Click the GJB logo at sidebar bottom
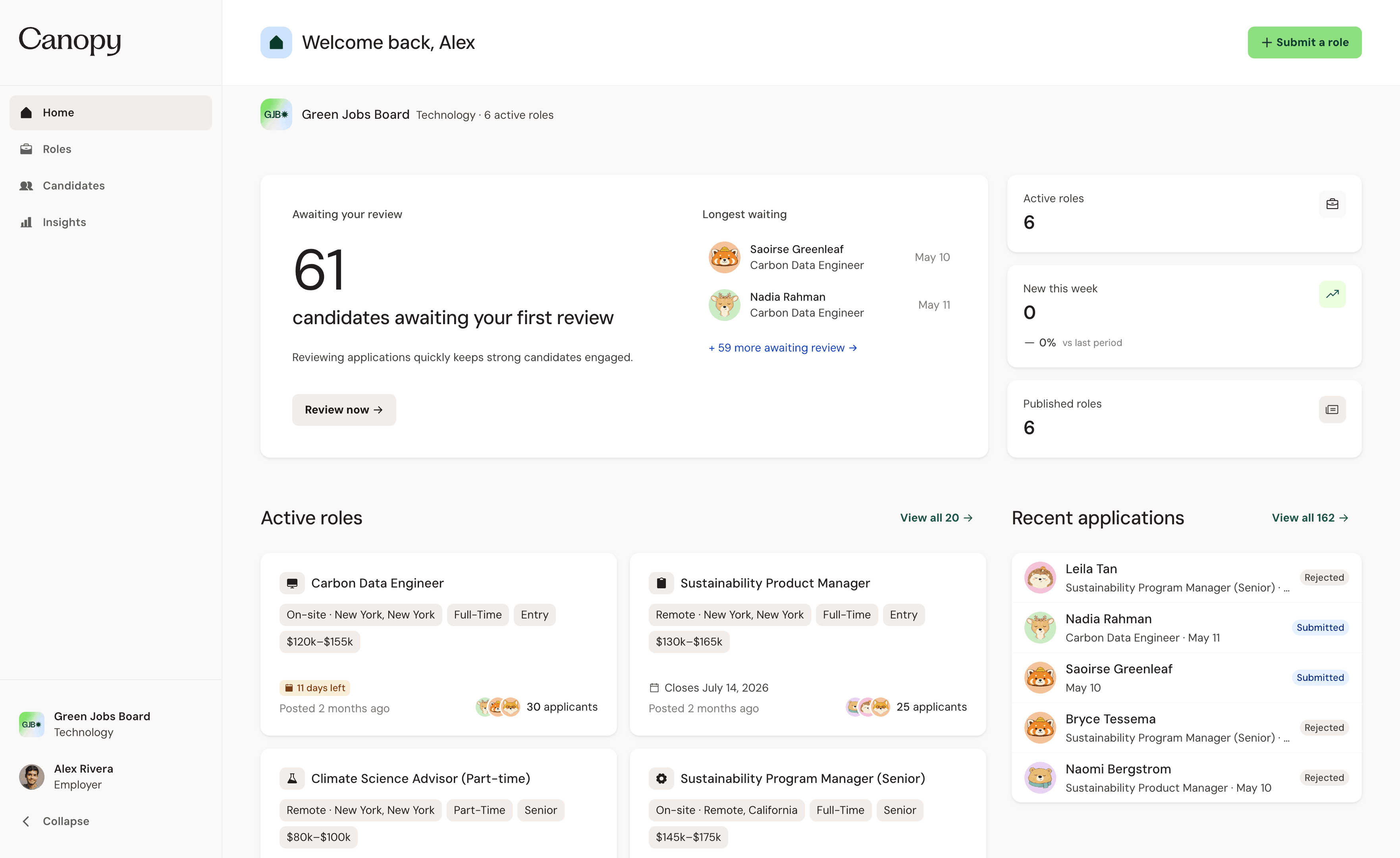 coord(32,725)
